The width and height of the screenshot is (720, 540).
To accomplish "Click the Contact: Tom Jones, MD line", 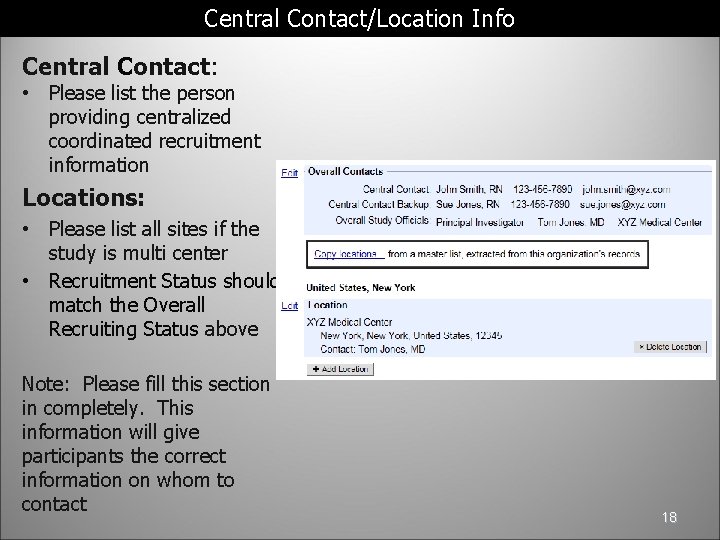I will click(373, 349).
